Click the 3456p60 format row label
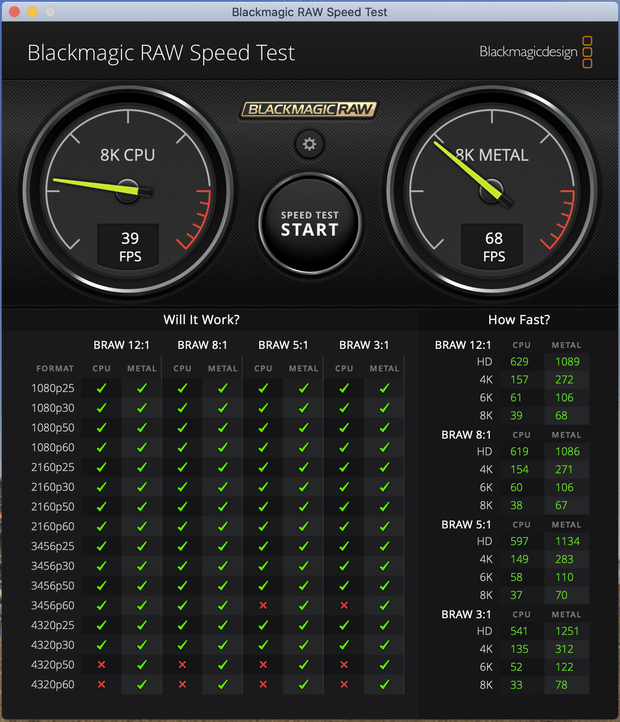The width and height of the screenshot is (620, 722). [x=53, y=605]
